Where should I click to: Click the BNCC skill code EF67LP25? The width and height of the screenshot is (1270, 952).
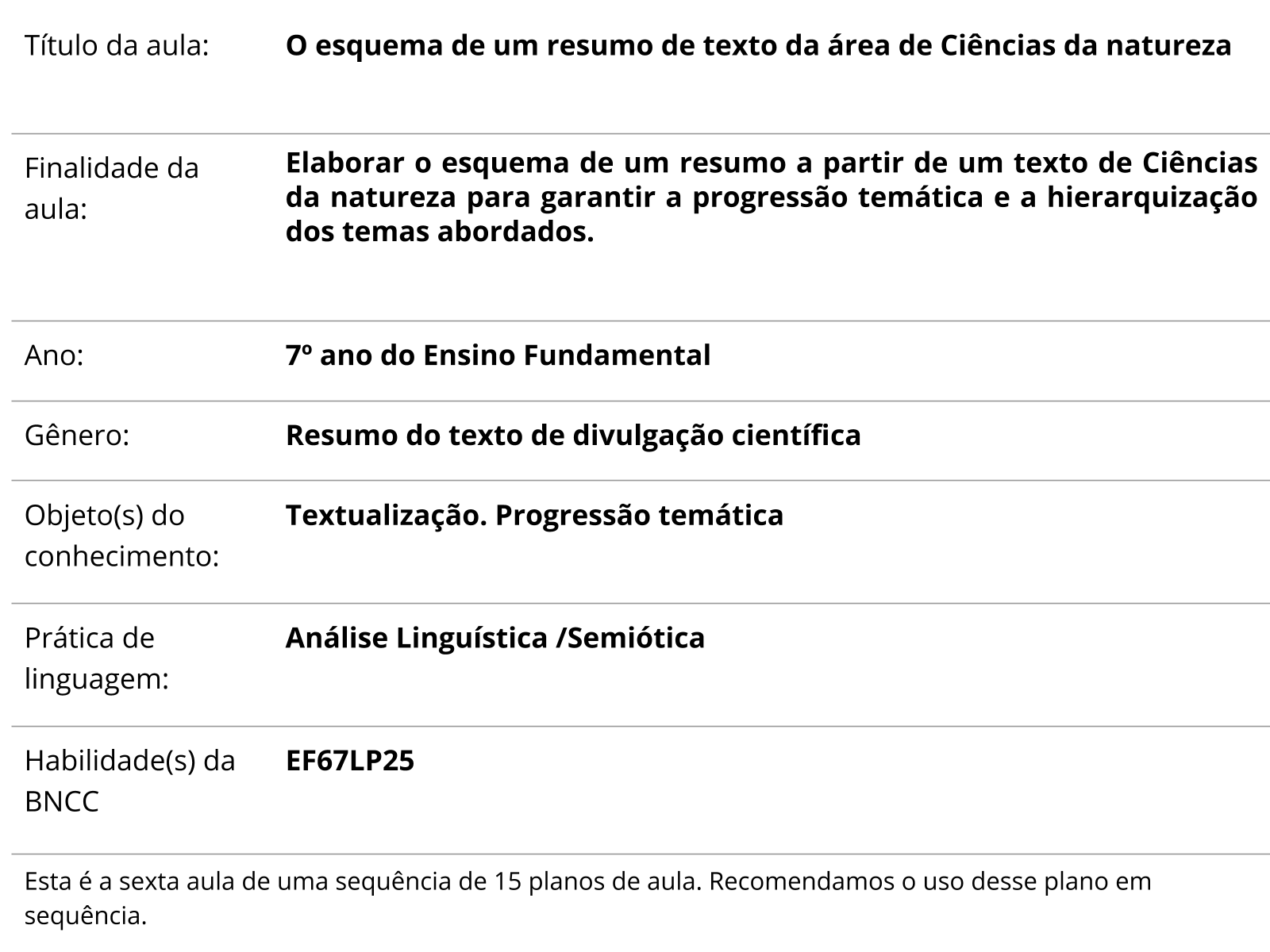(x=350, y=761)
